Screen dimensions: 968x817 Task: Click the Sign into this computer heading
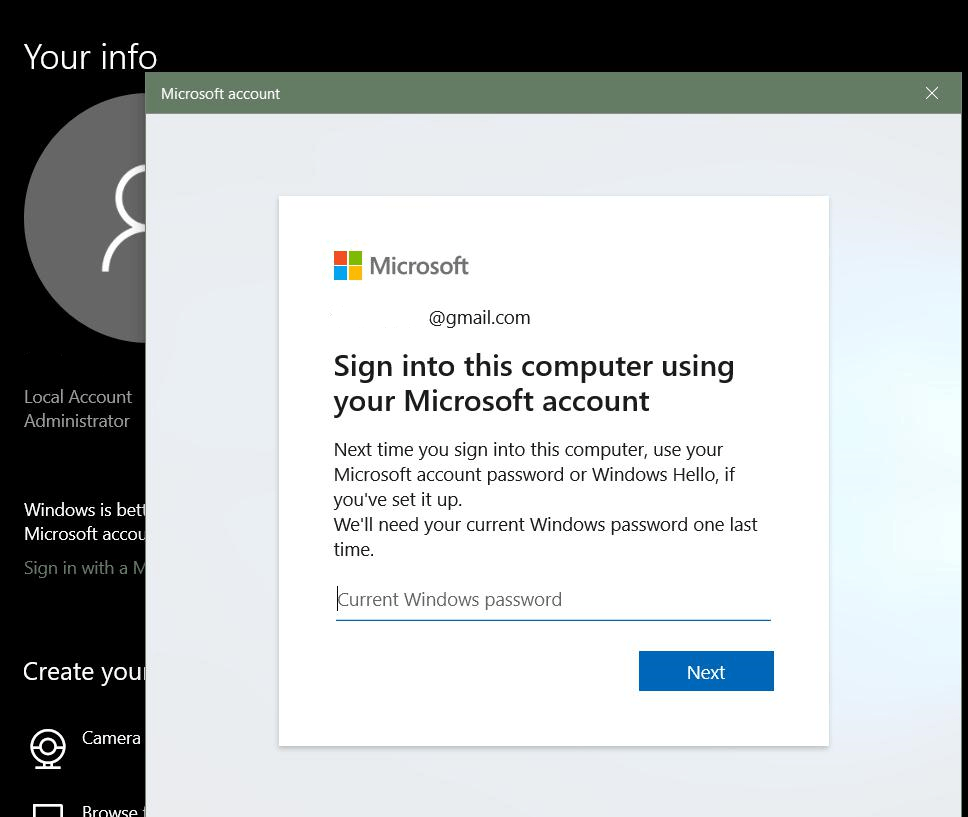(x=534, y=383)
